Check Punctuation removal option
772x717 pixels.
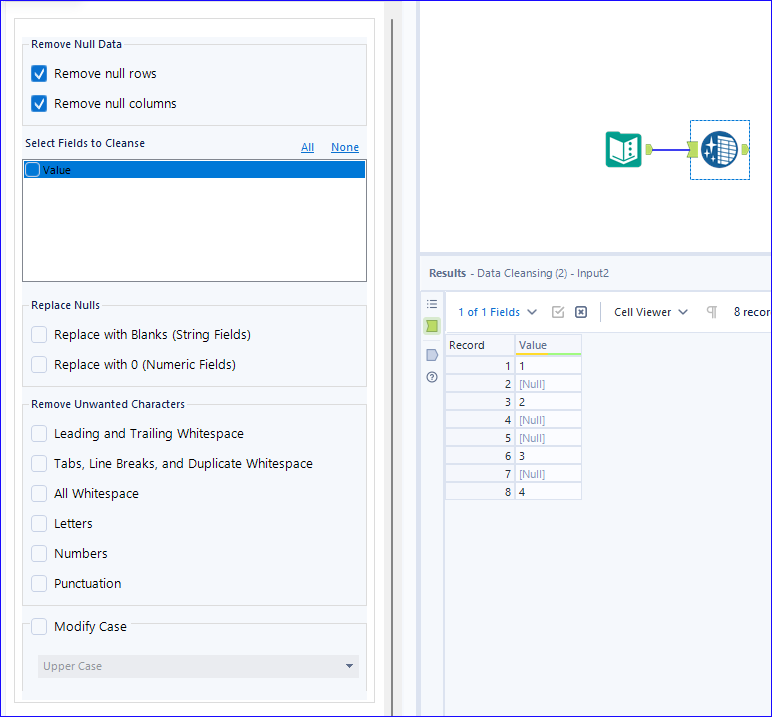39,584
